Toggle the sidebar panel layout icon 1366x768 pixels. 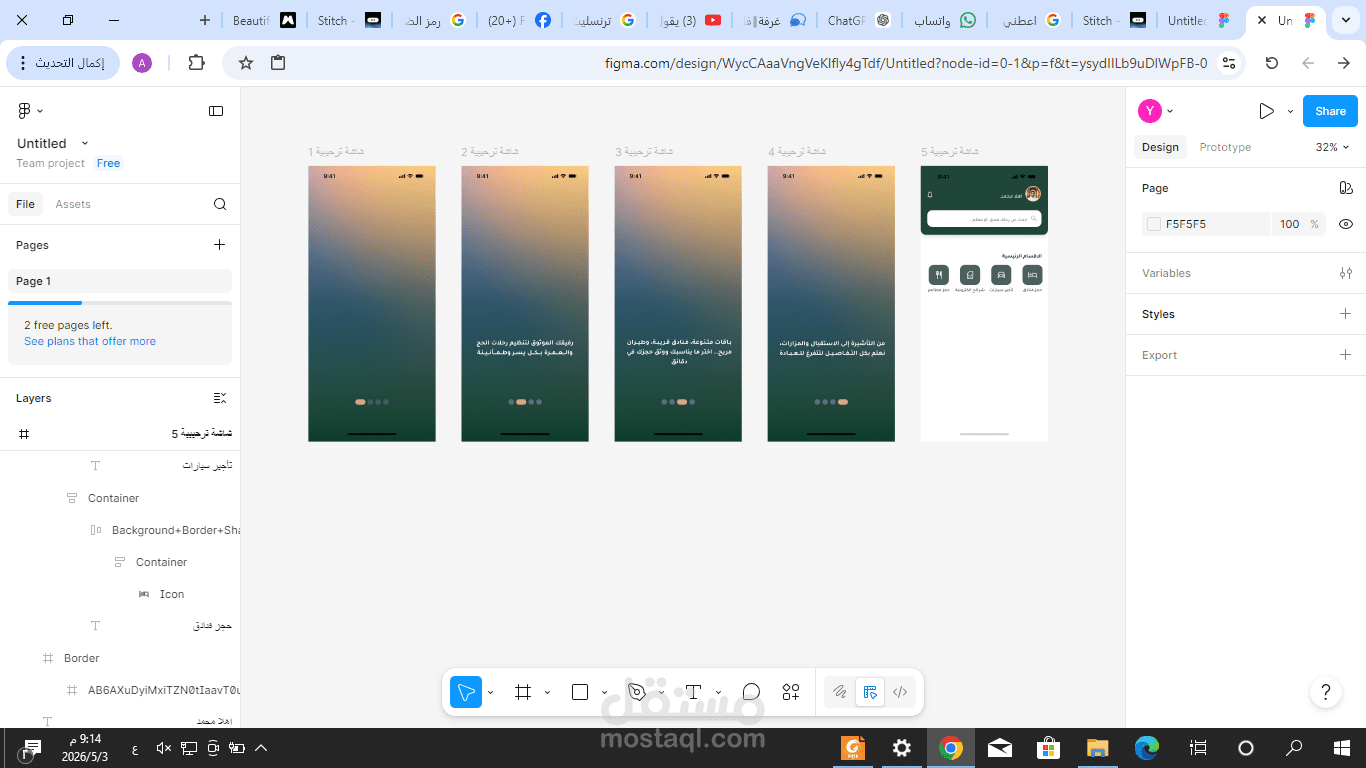(216, 111)
